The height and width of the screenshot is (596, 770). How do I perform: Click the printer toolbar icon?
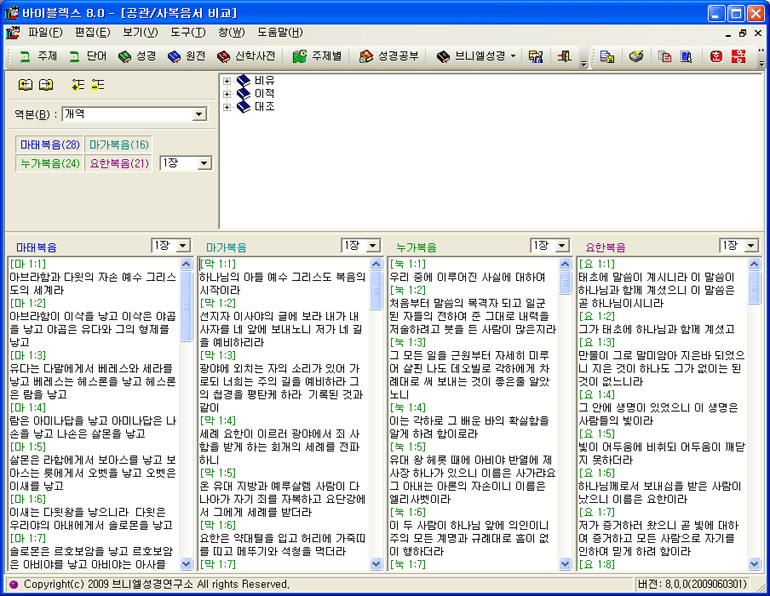click(636, 56)
